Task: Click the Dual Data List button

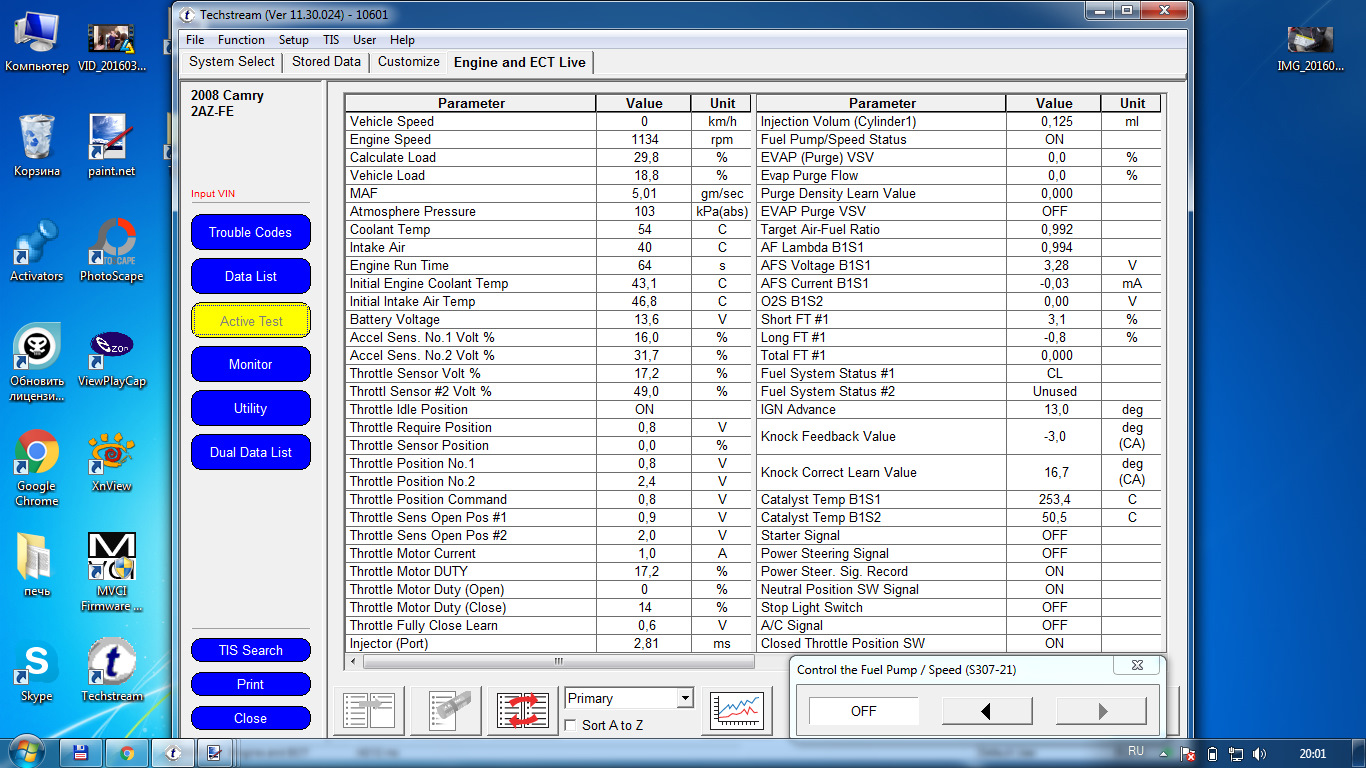Action: [x=251, y=452]
